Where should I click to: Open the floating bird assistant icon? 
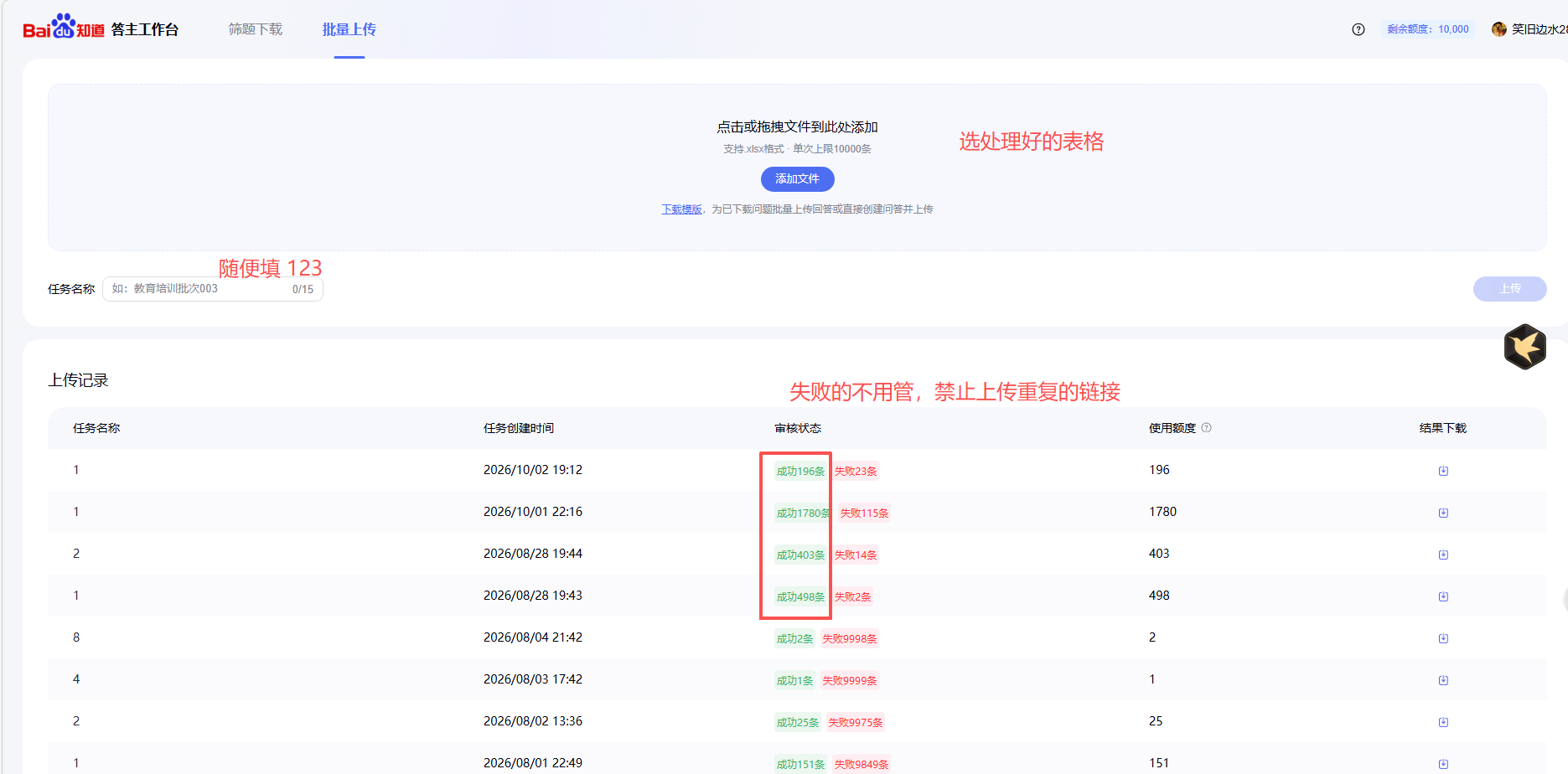click(x=1525, y=347)
